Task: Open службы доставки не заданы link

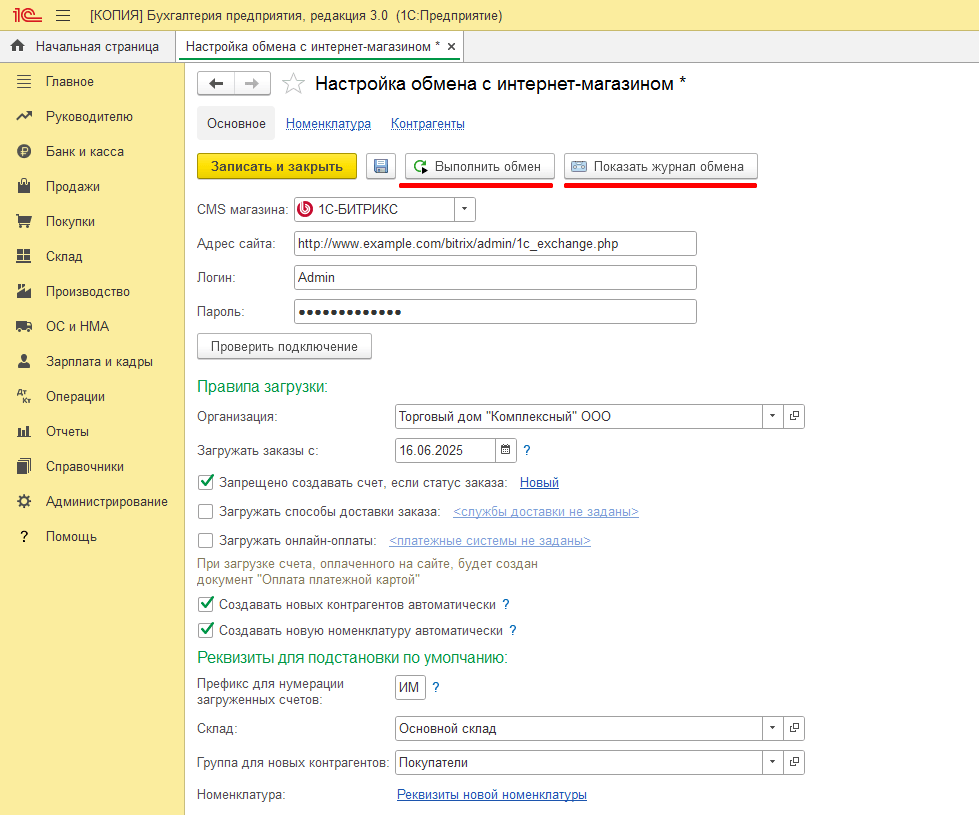Action: coord(546,511)
